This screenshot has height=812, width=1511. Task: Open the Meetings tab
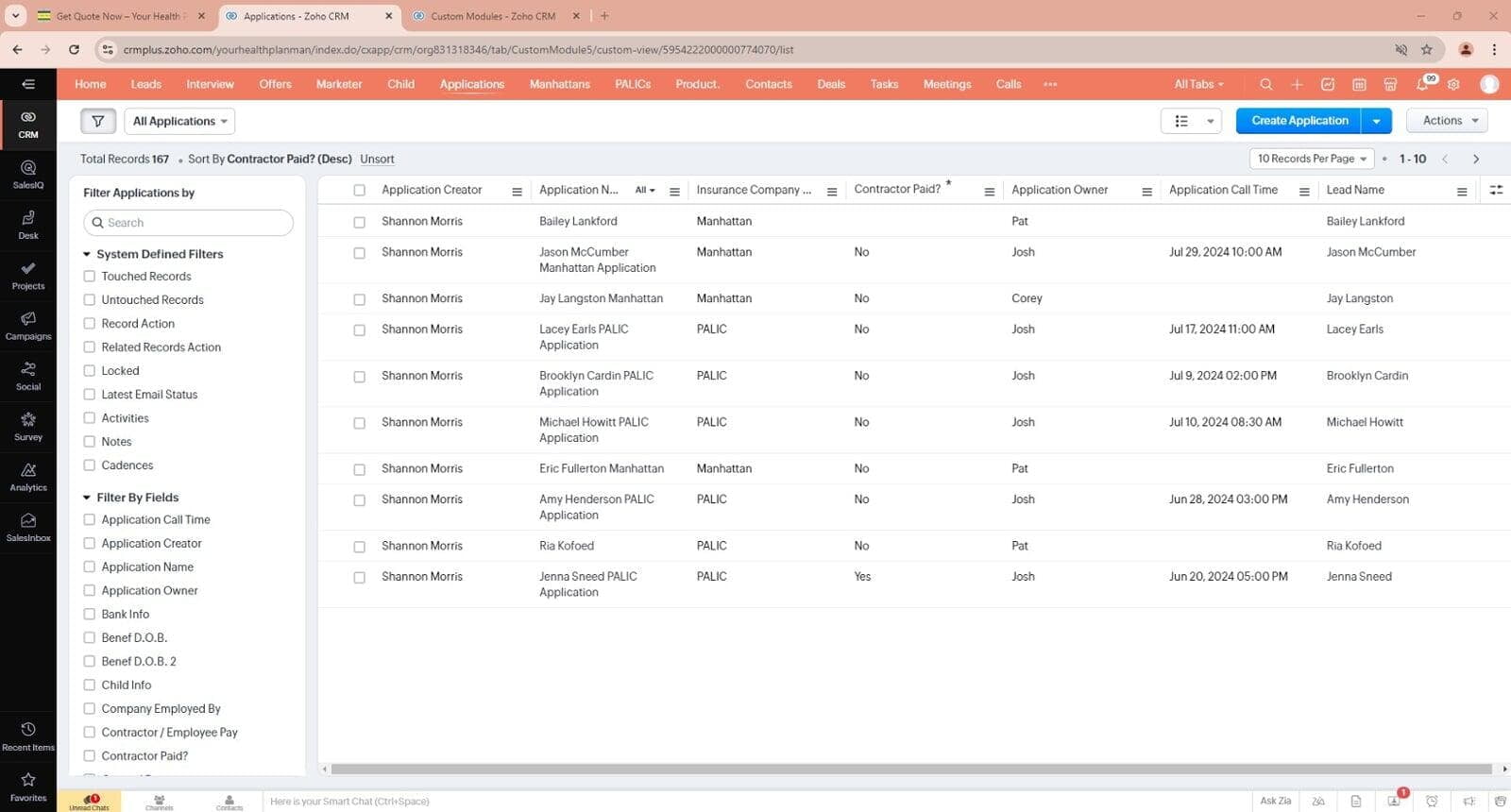947,84
